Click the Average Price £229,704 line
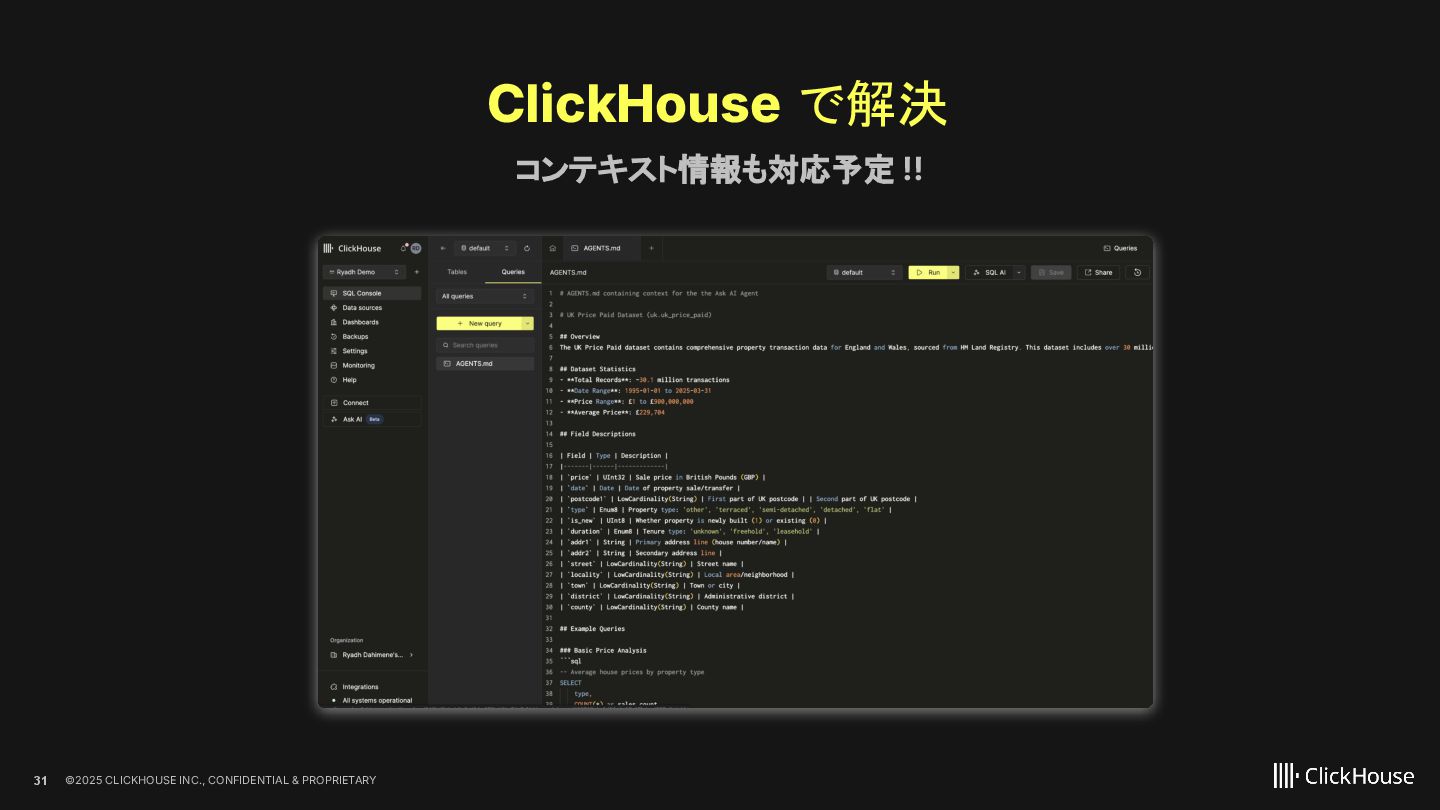This screenshot has width=1440, height=810. pos(612,412)
